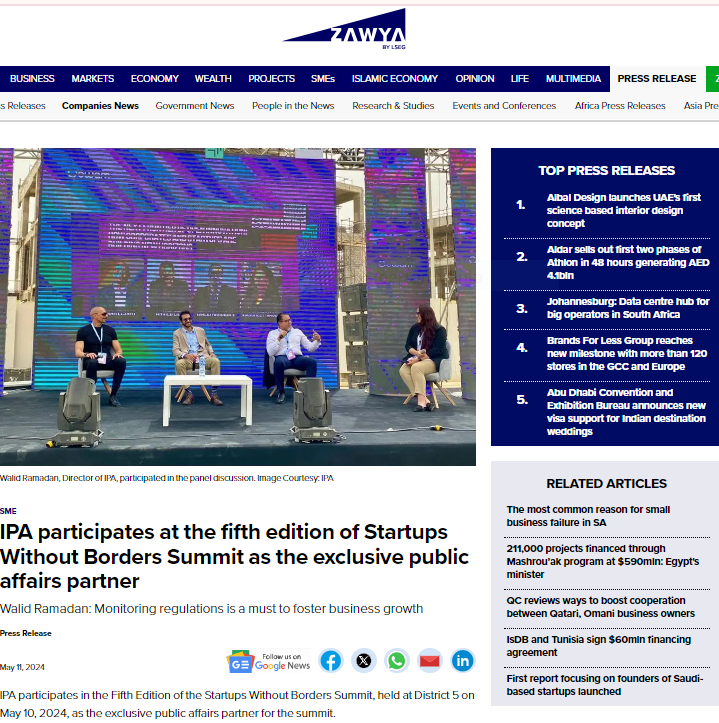The width and height of the screenshot is (719, 723).
Task: Follow us on Google News badge
Action: pos(268,661)
